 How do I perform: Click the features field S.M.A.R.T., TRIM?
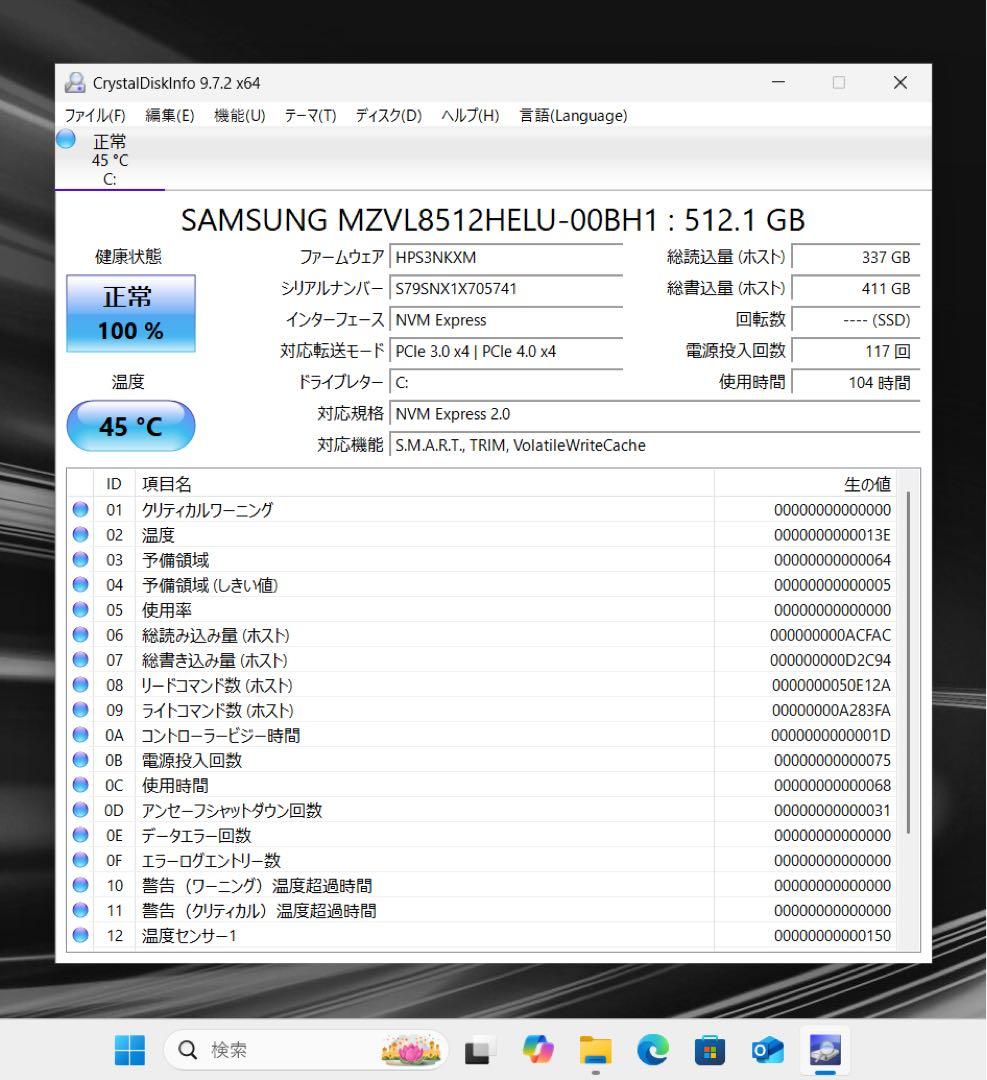(x=655, y=445)
